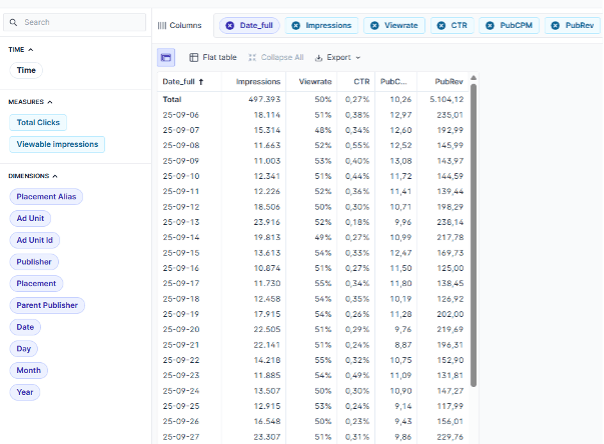The height and width of the screenshot is (444, 604).
Task: Remove Viewrate chip using its x icon
Action: [374, 25]
